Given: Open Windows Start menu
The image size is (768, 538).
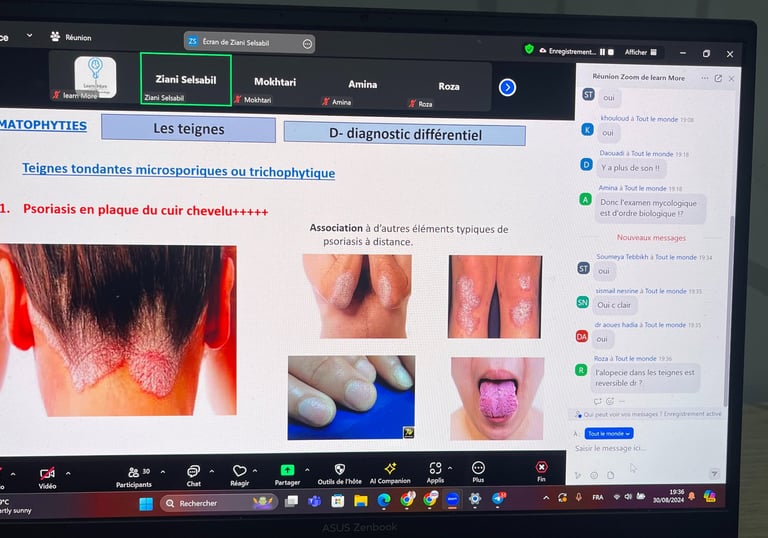Looking at the screenshot, I should (x=146, y=504).
